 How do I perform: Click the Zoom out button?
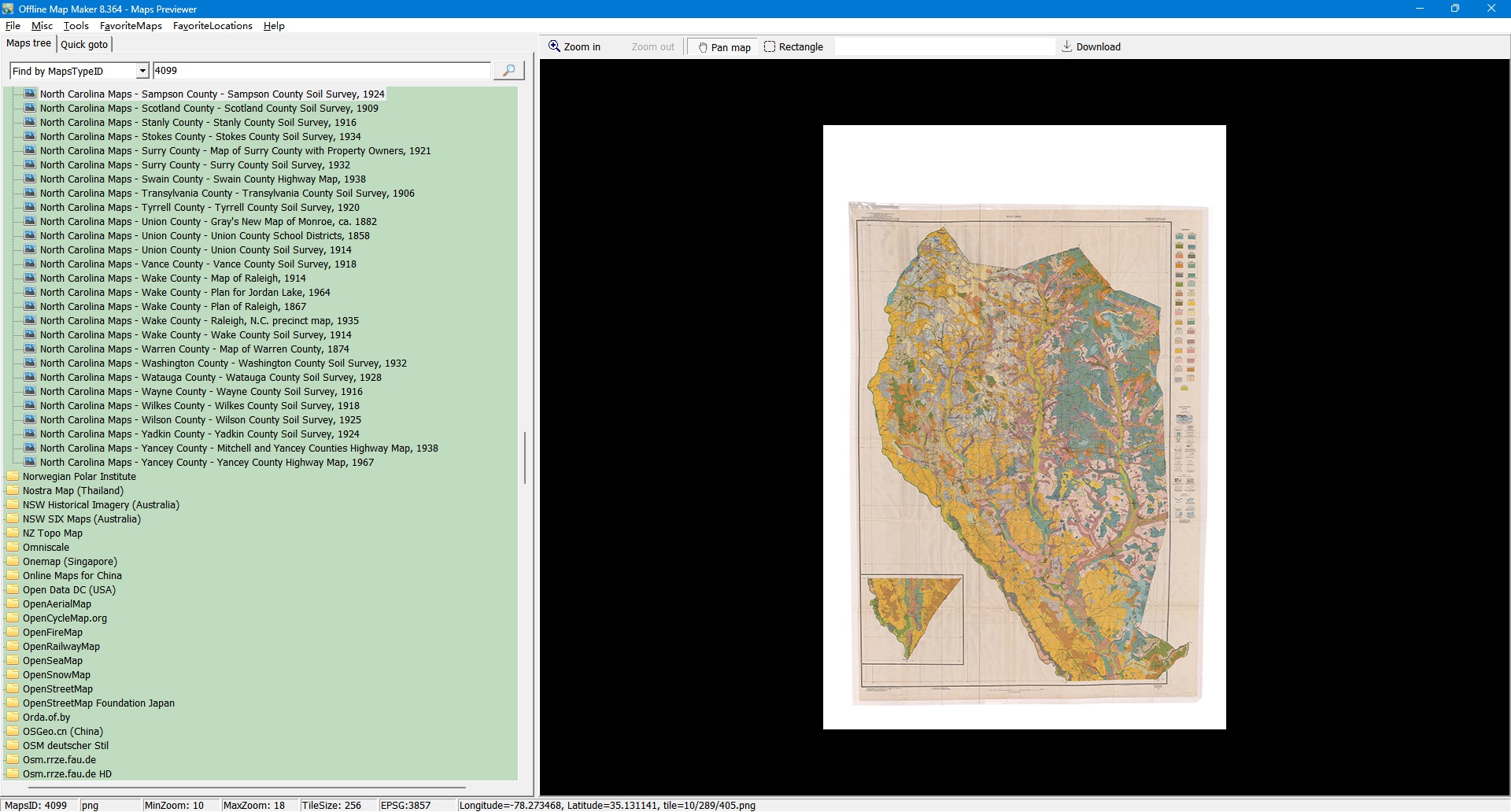point(652,47)
